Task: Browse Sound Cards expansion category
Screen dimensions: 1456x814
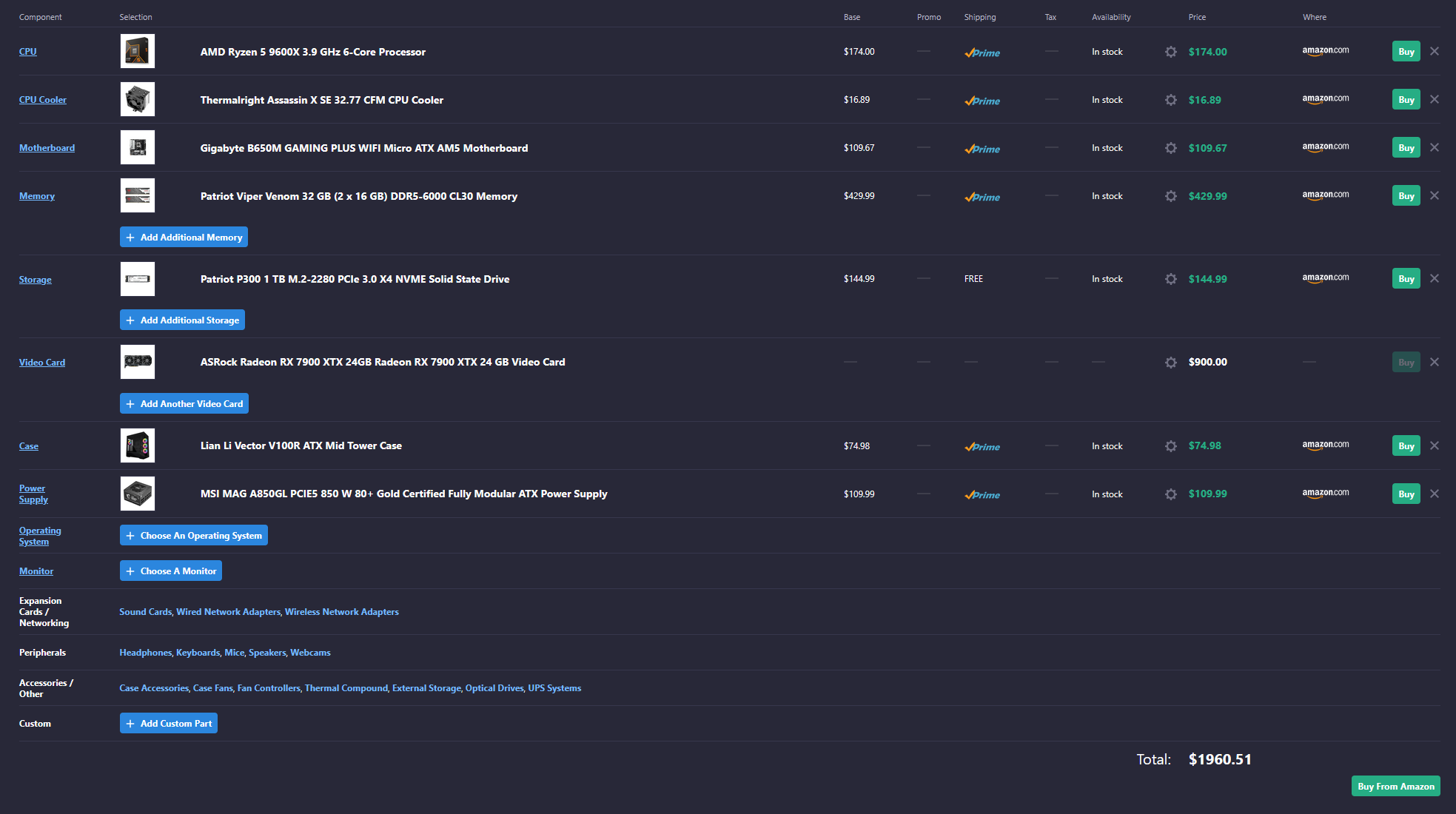Action: point(146,612)
